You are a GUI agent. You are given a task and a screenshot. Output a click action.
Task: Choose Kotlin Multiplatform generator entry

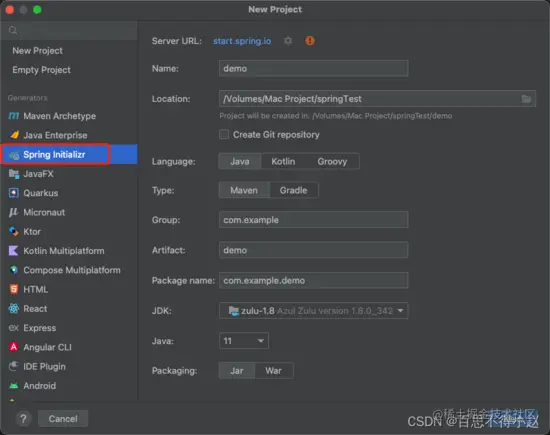[x=69, y=251]
